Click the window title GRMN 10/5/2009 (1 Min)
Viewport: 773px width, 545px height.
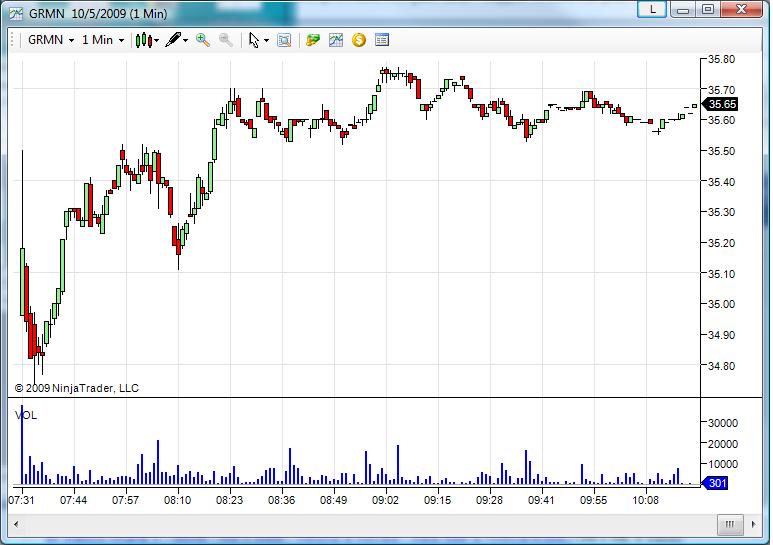(98, 14)
